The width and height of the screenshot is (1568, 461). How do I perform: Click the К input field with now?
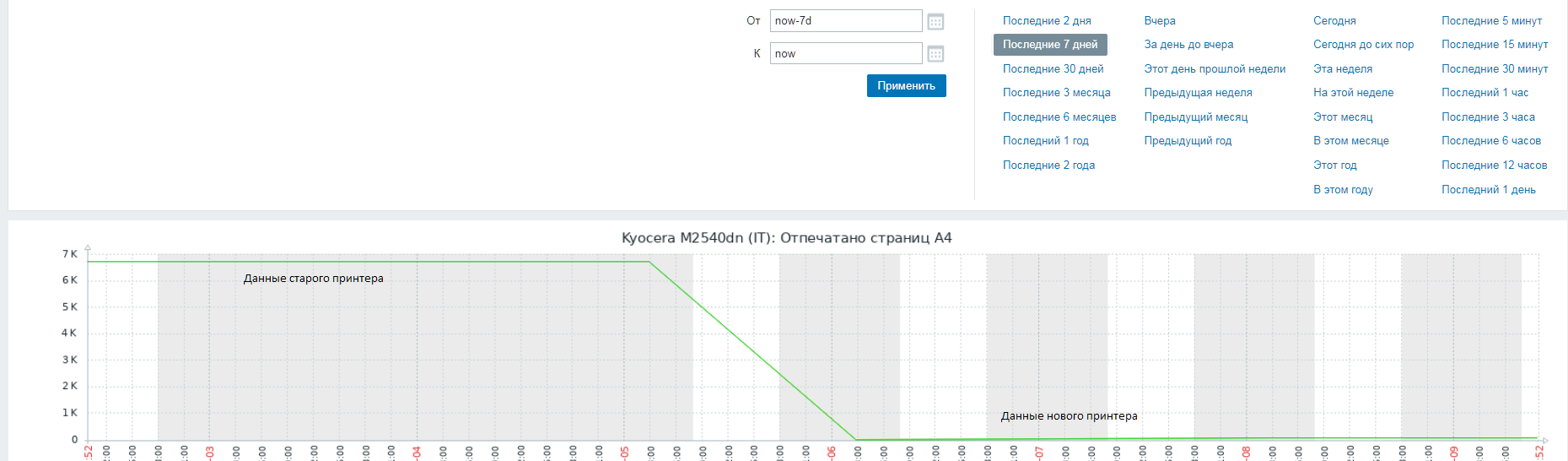846,53
